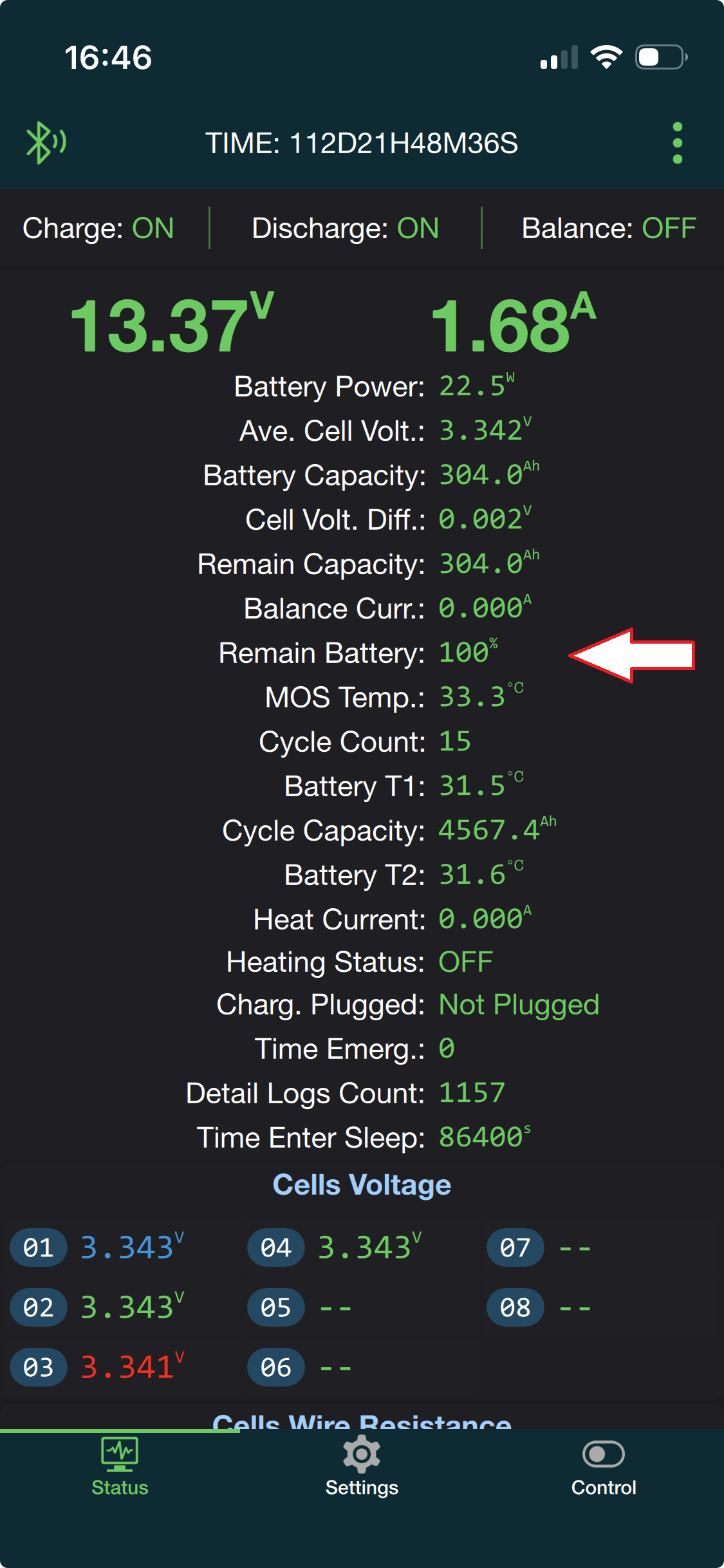Screen dimensions: 724x1568
Task: Tap the Discharge ON status indicator
Action: pyautogui.click(x=345, y=229)
